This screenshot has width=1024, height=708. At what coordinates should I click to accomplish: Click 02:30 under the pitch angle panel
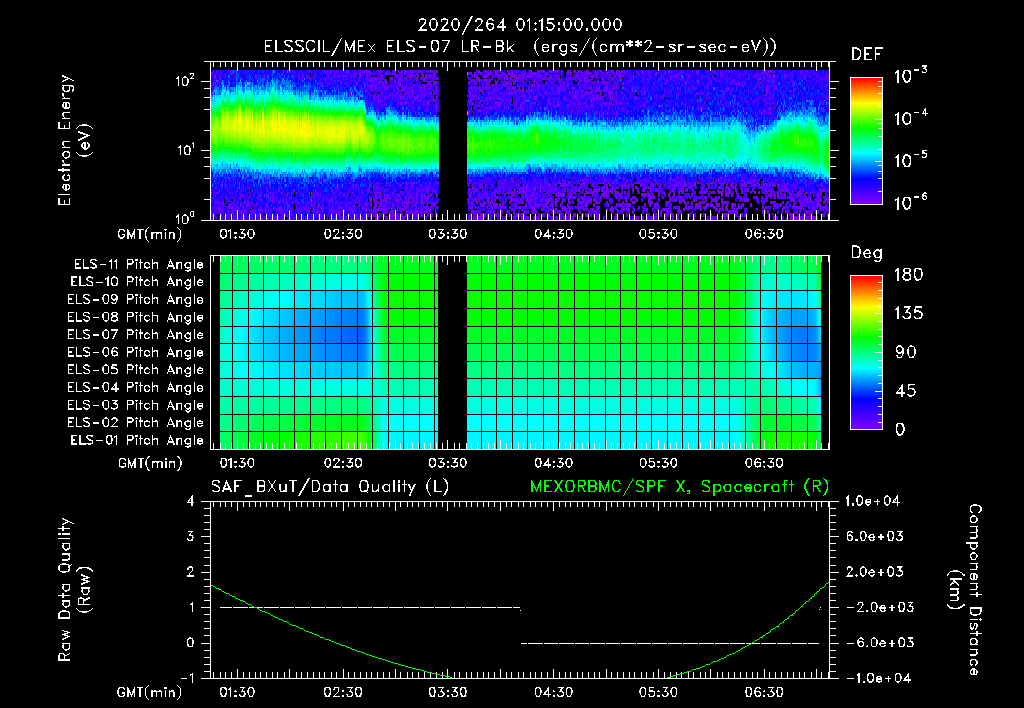click(x=343, y=463)
